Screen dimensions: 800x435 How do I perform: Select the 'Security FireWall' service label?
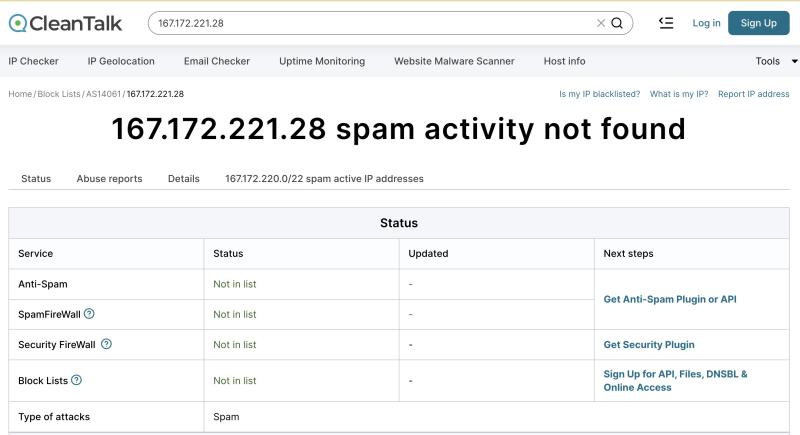tap(57, 345)
